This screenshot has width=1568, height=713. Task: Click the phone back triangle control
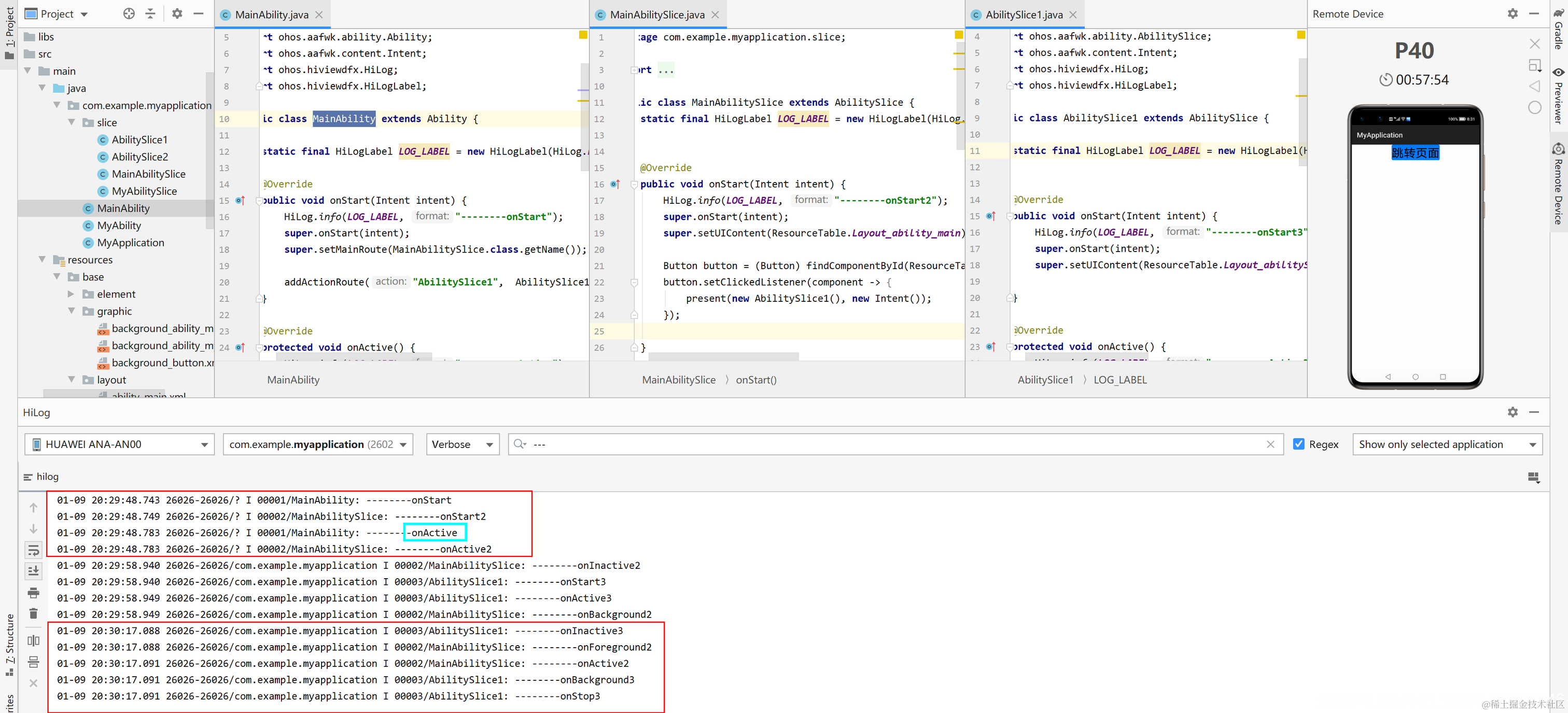1534,86
